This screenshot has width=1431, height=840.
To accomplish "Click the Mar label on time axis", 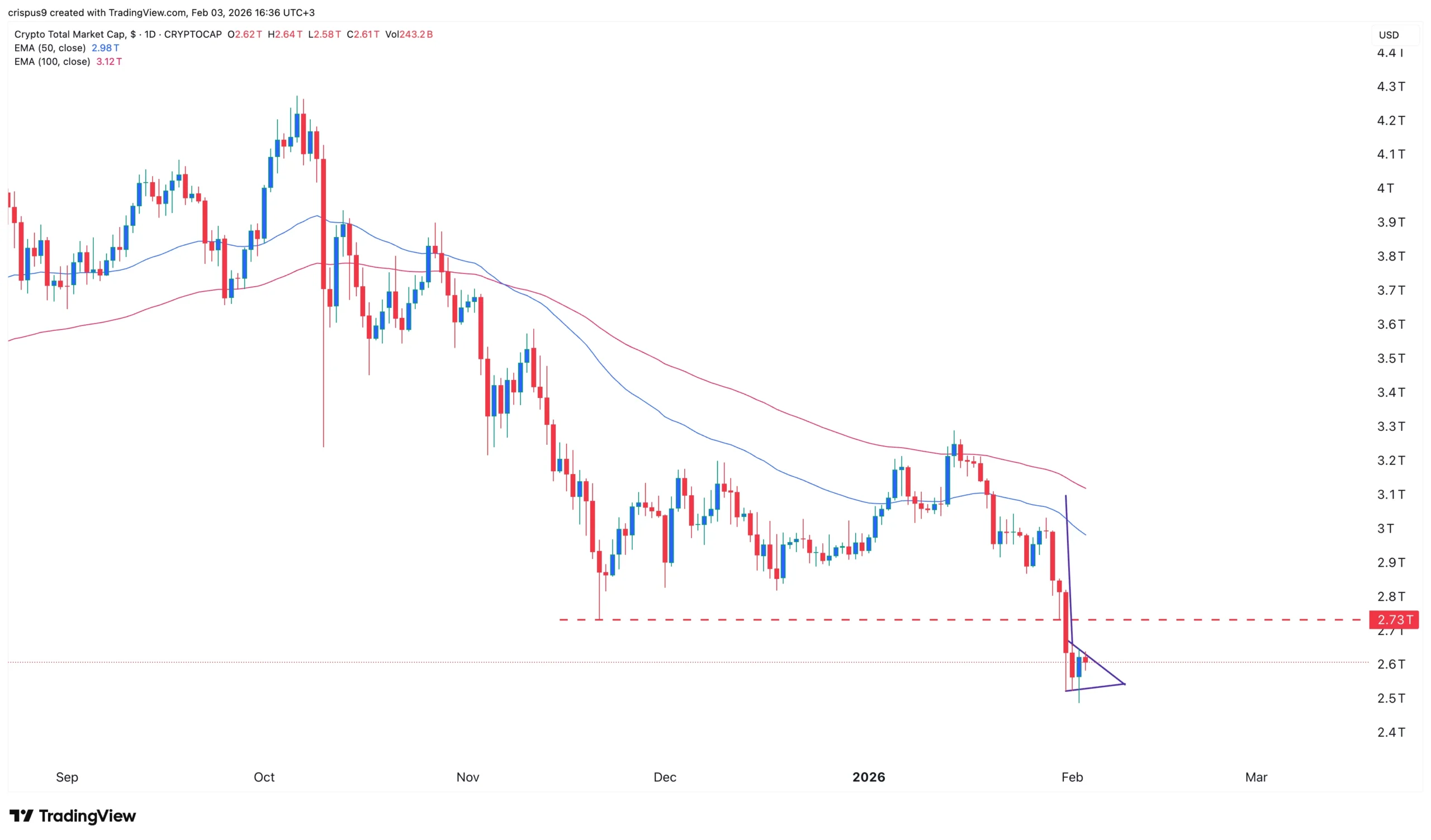I will coord(1256,777).
